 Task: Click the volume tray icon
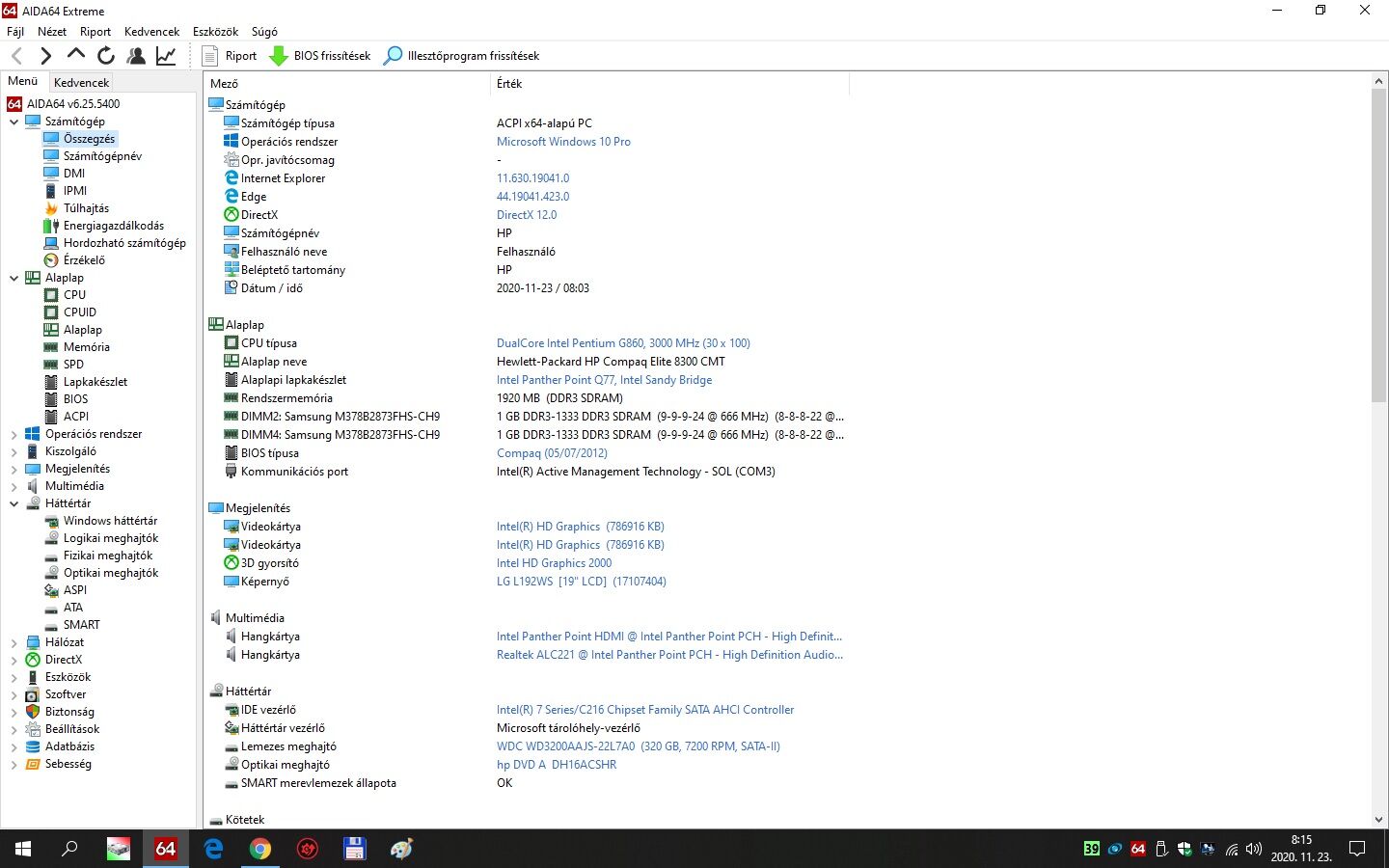coord(1254,849)
